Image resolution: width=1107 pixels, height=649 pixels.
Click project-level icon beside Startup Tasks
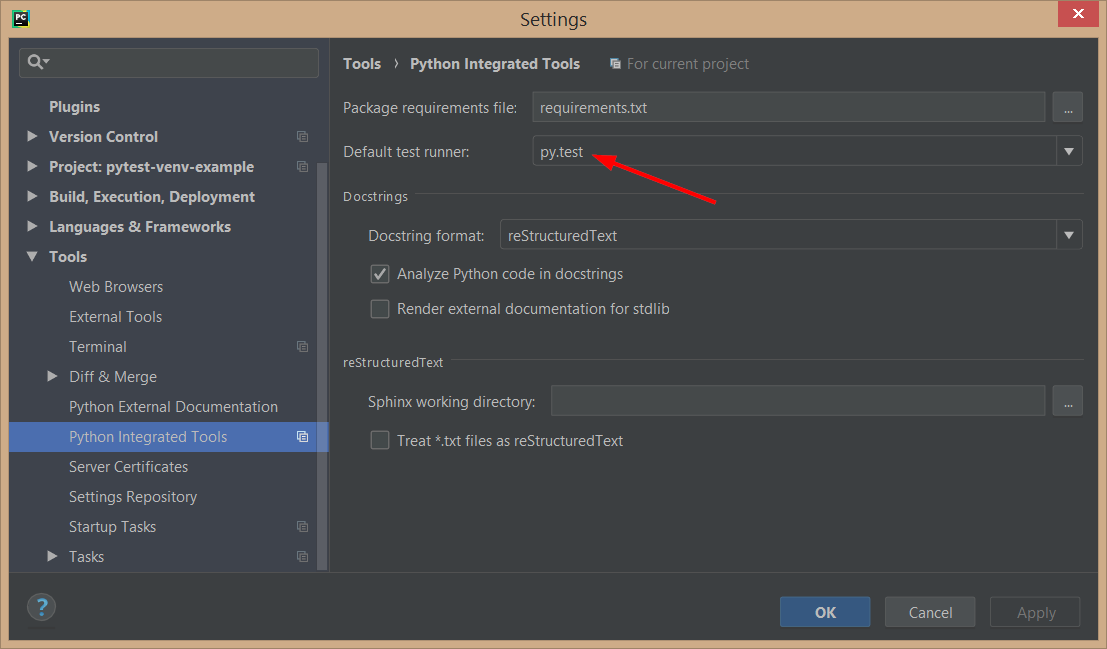(302, 527)
